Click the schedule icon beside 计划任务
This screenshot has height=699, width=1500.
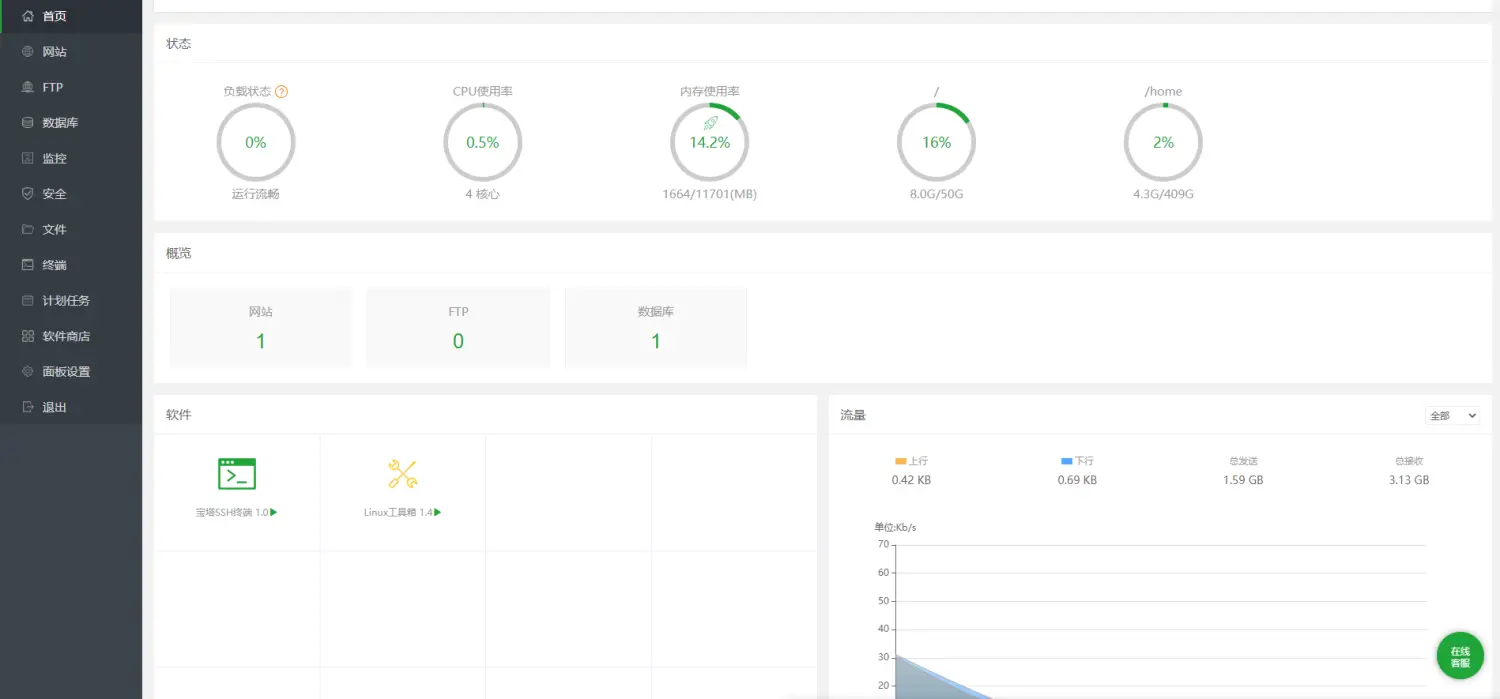pos(28,300)
